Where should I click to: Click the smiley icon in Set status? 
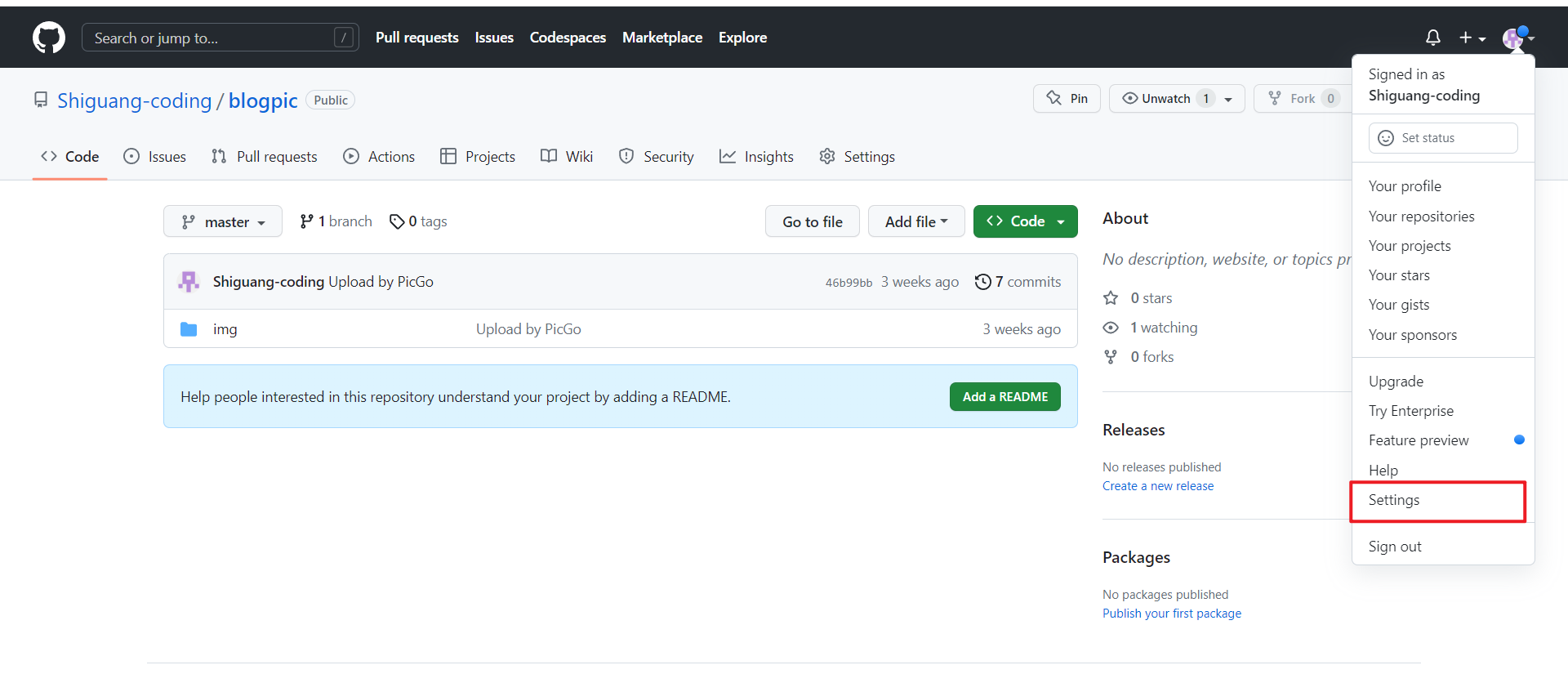(1386, 138)
